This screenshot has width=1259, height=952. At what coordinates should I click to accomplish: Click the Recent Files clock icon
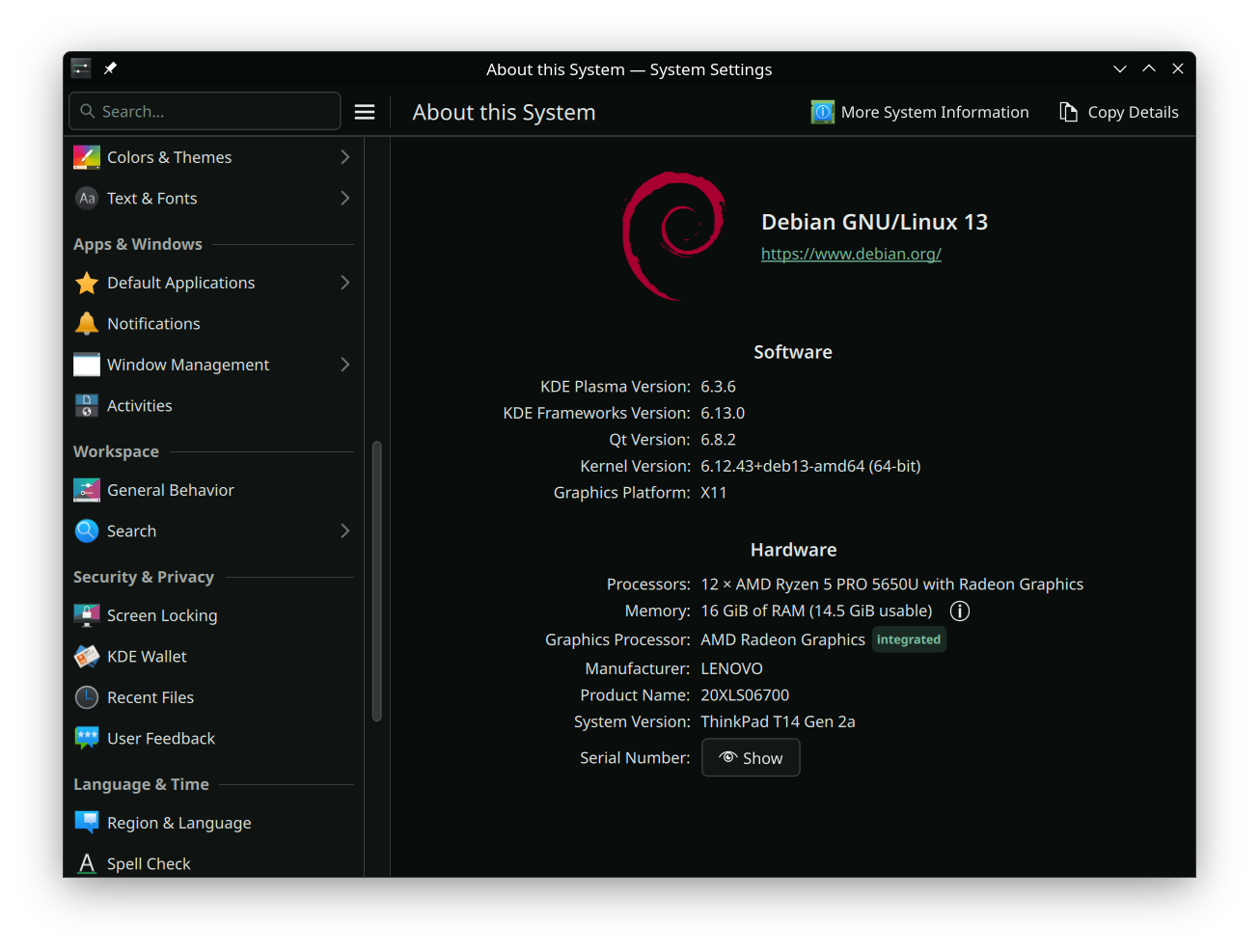(87, 697)
